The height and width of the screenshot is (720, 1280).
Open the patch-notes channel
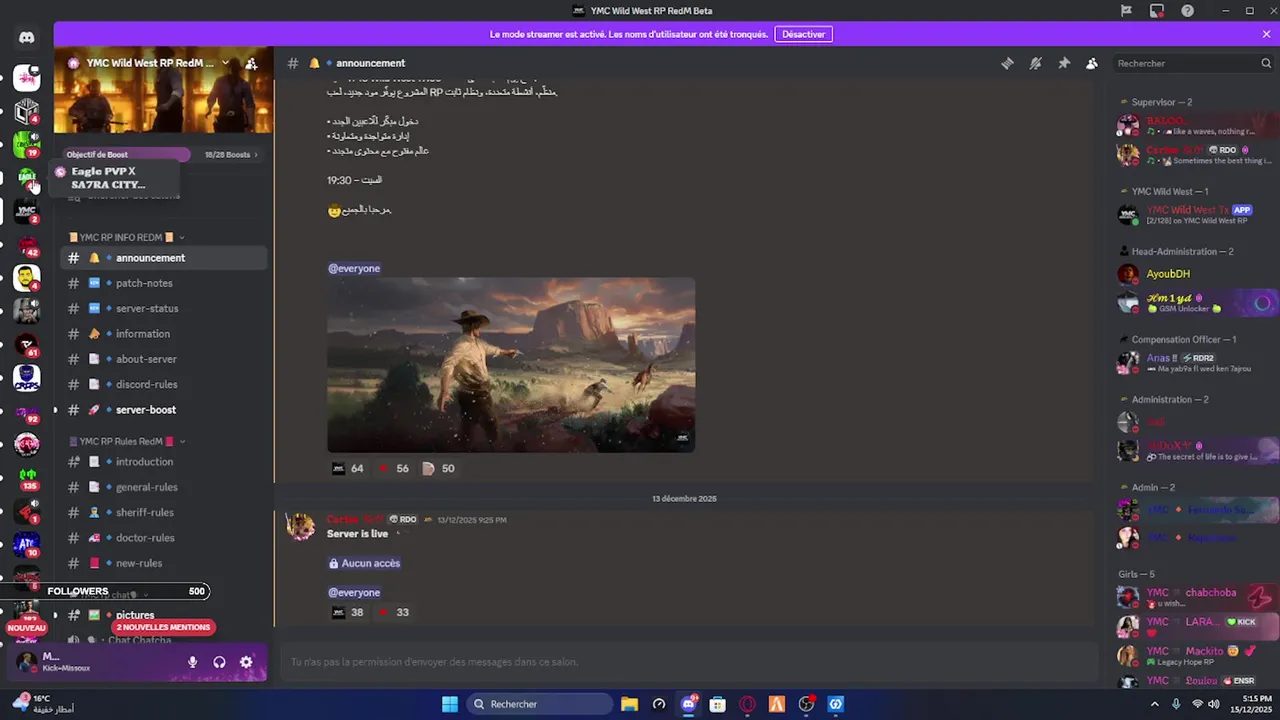pos(163,283)
